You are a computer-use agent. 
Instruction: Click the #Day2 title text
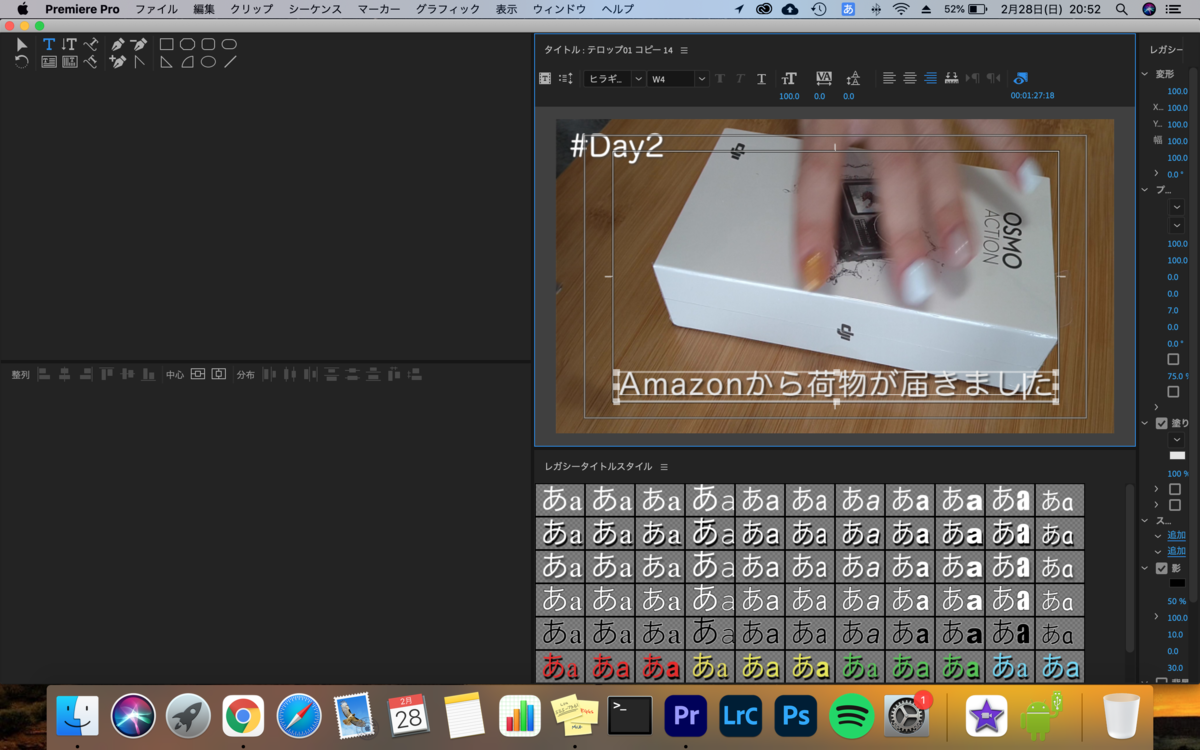pos(617,146)
